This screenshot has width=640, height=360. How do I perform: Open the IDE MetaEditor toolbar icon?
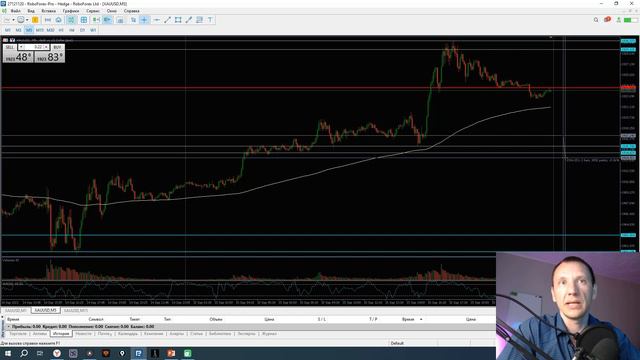[x=47, y=20]
